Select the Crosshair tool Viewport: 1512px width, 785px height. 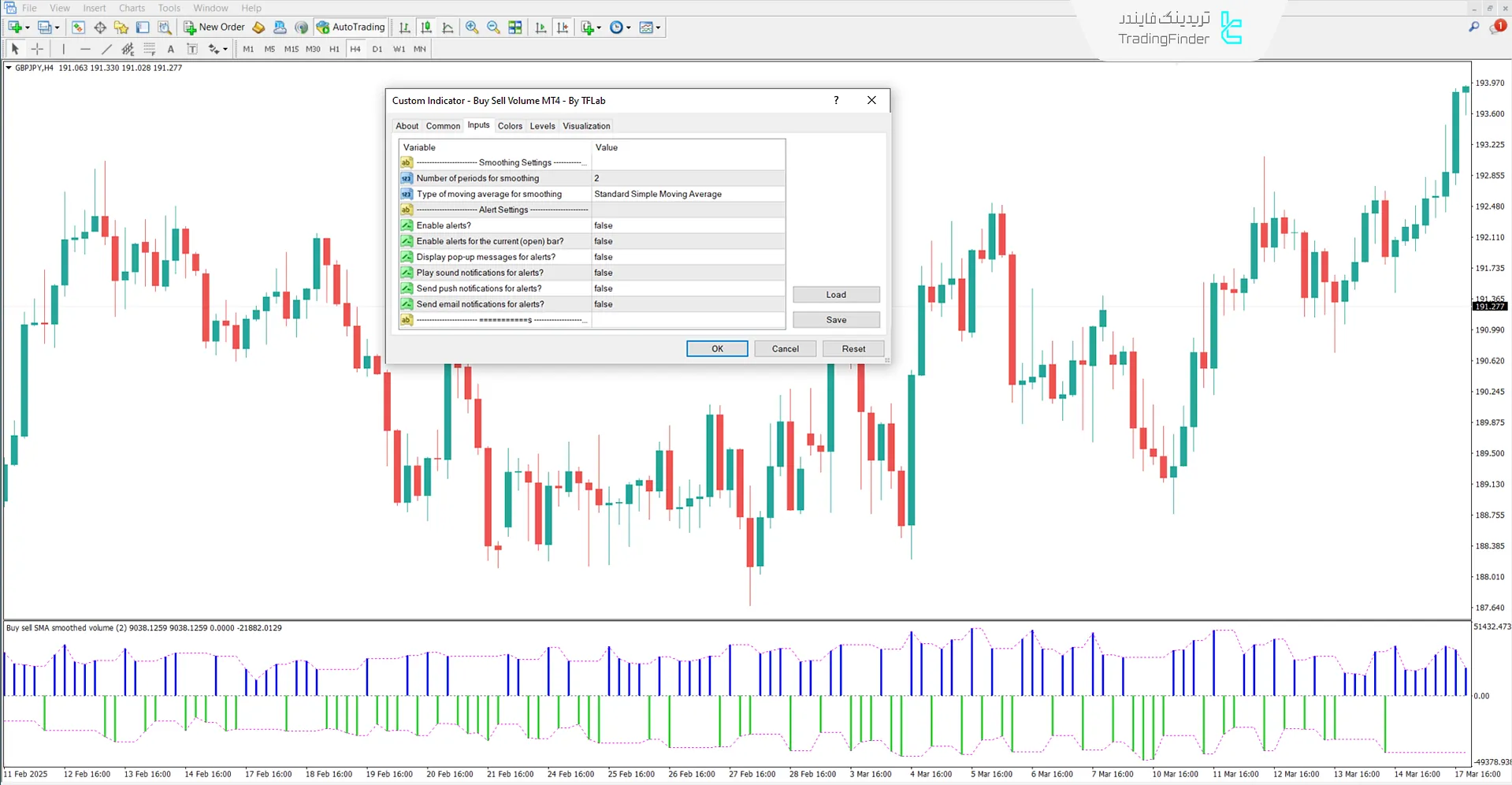pyautogui.click(x=36, y=48)
